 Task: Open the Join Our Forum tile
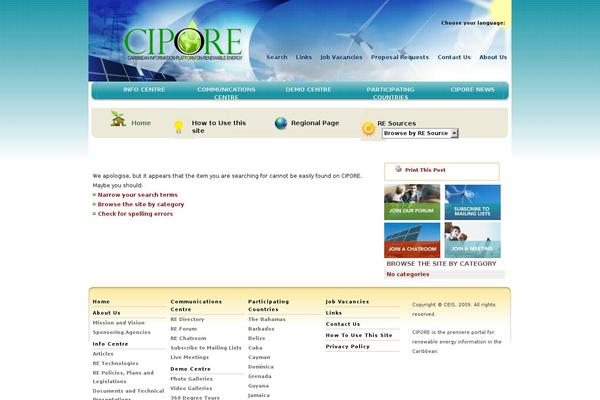tap(412, 202)
